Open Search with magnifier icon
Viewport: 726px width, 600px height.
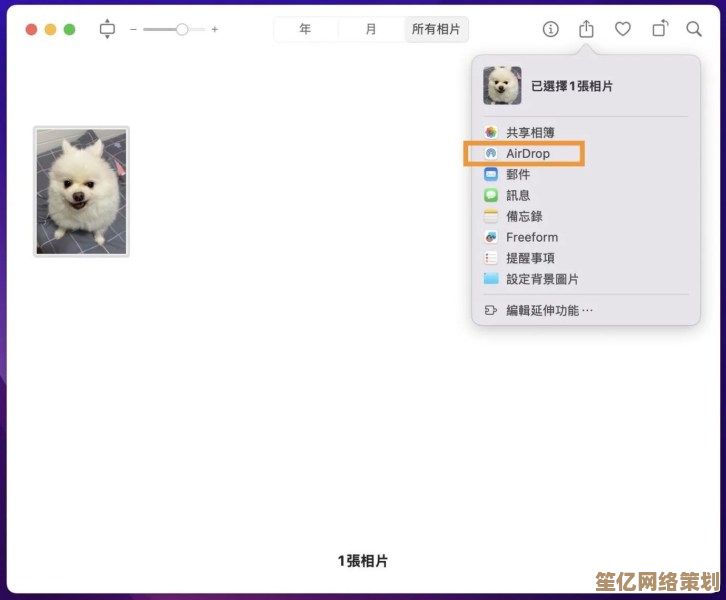point(694,29)
